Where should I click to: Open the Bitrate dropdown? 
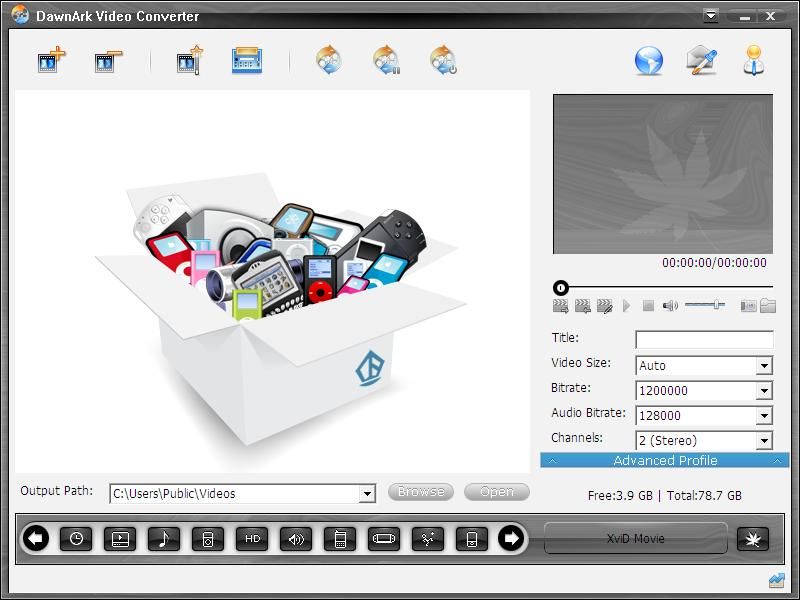point(764,391)
